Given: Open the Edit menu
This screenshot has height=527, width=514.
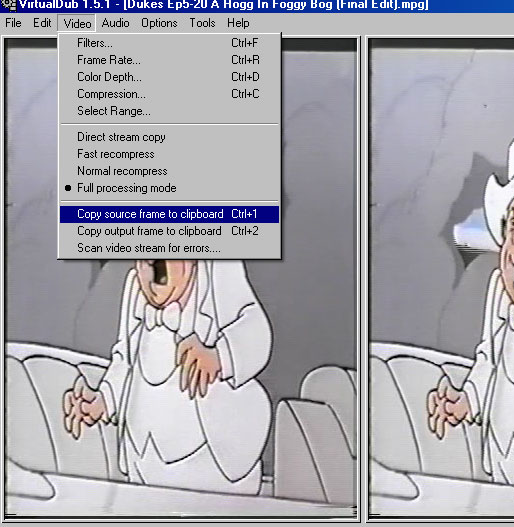Looking at the screenshot, I should tap(42, 23).
